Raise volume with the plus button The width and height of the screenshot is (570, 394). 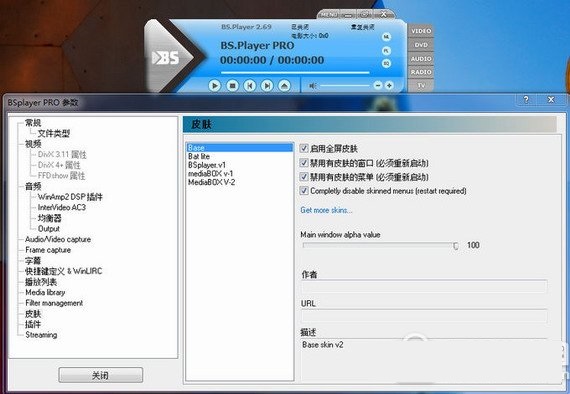click(389, 85)
